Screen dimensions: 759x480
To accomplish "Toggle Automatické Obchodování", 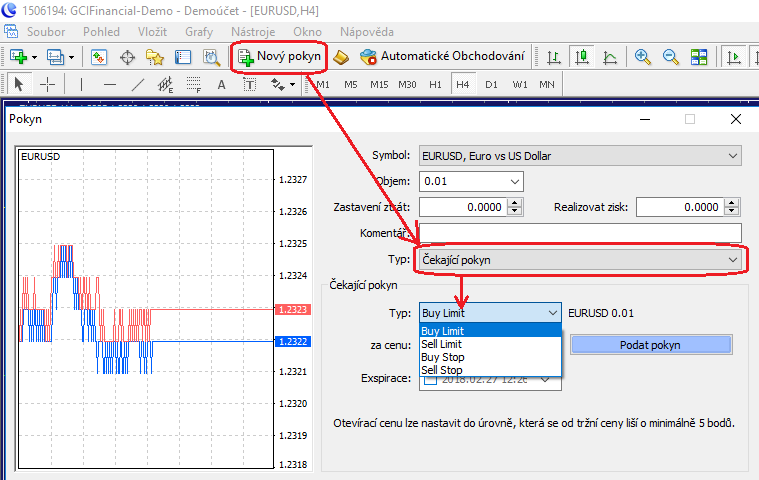I will tap(442, 57).
